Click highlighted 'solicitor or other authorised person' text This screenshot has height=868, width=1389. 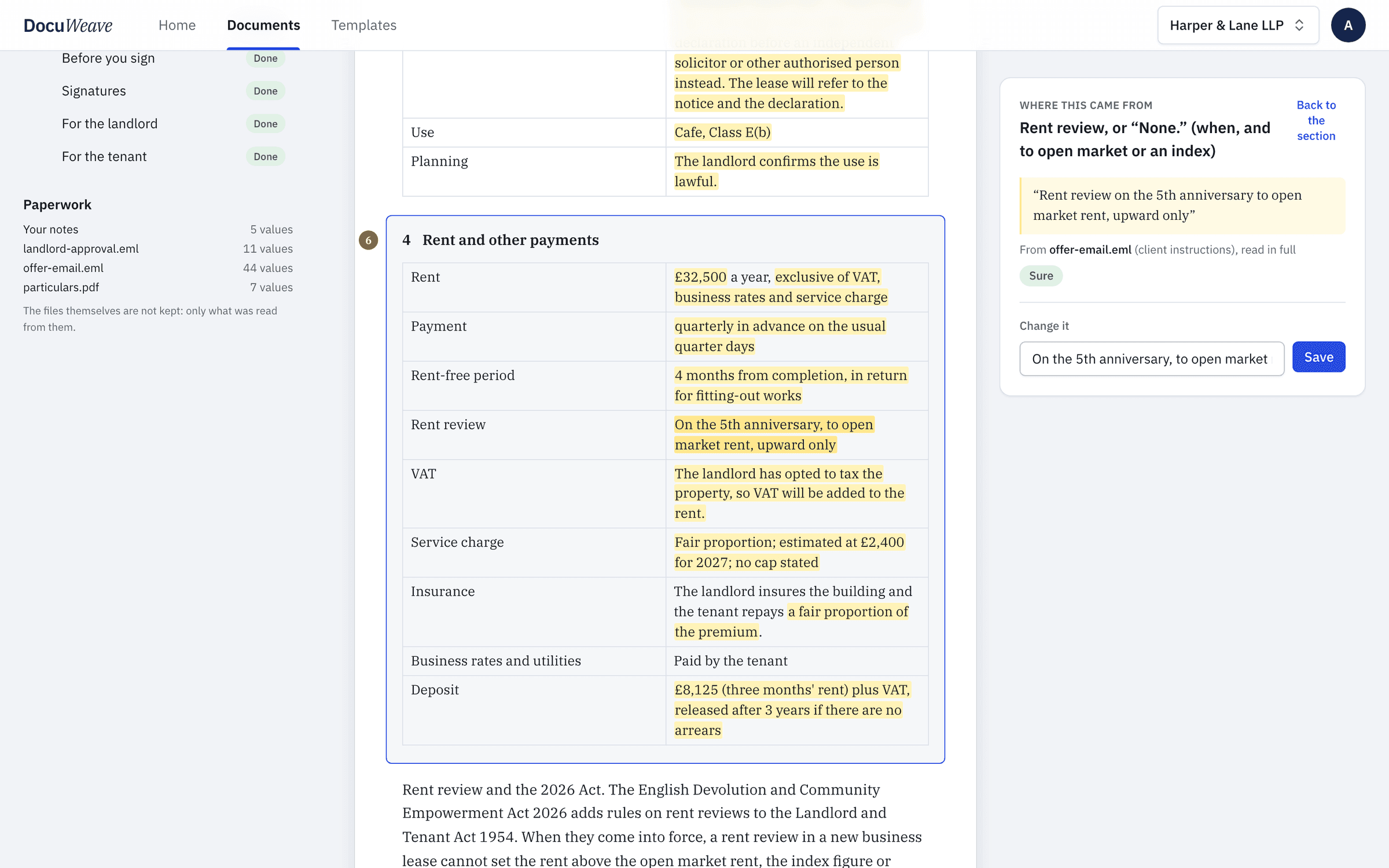[x=787, y=63]
